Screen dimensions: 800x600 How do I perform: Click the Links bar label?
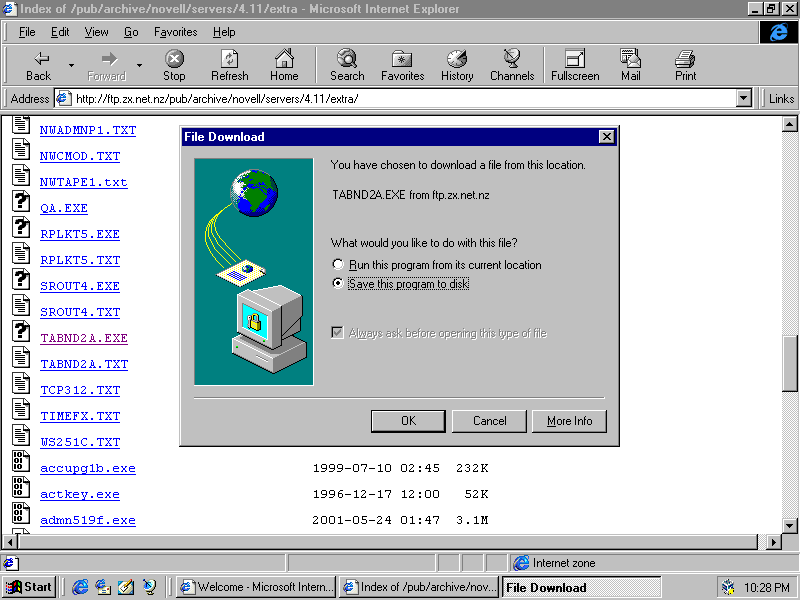tap(781, 99)
